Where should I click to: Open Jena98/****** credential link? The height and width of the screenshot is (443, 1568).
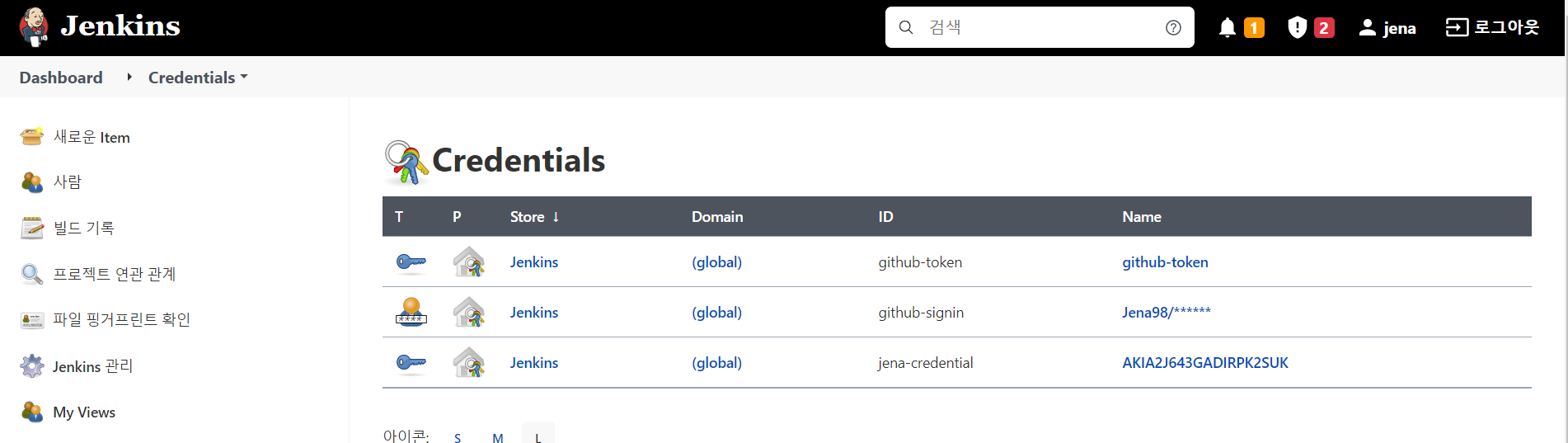tap(1167, 313)
